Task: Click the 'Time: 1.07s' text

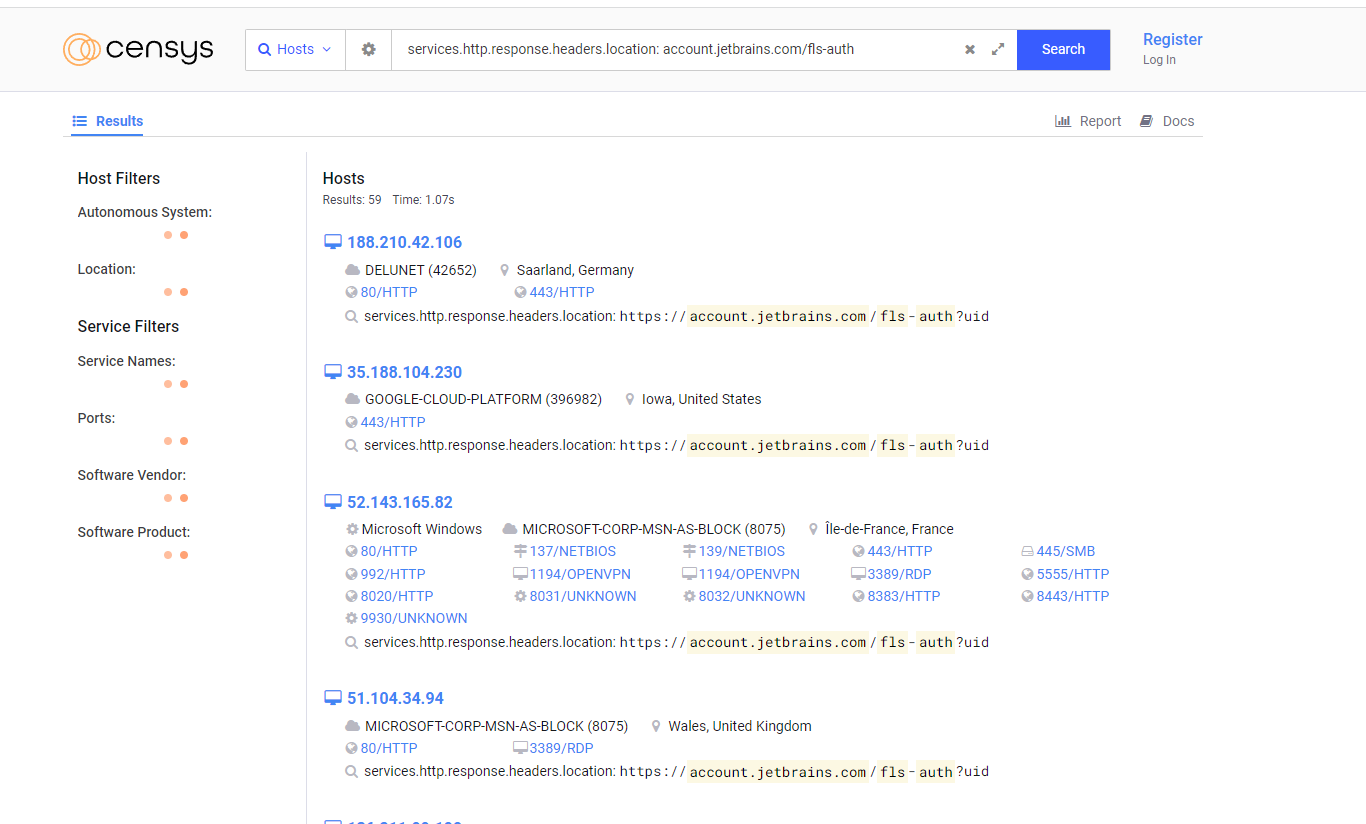Action: click(x=424, y=200)
